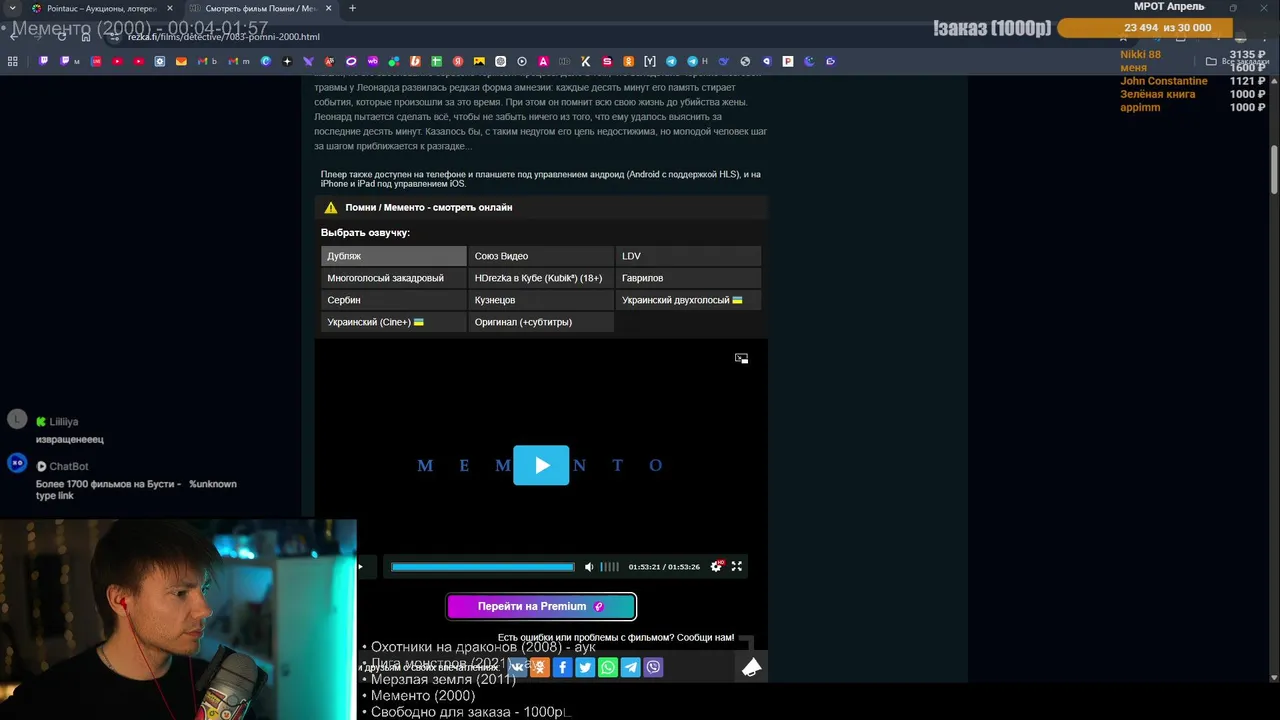This screenshot has height=720, width=1280.
Task: Adjust the player volume level bars
Action: tap(609, 567)
